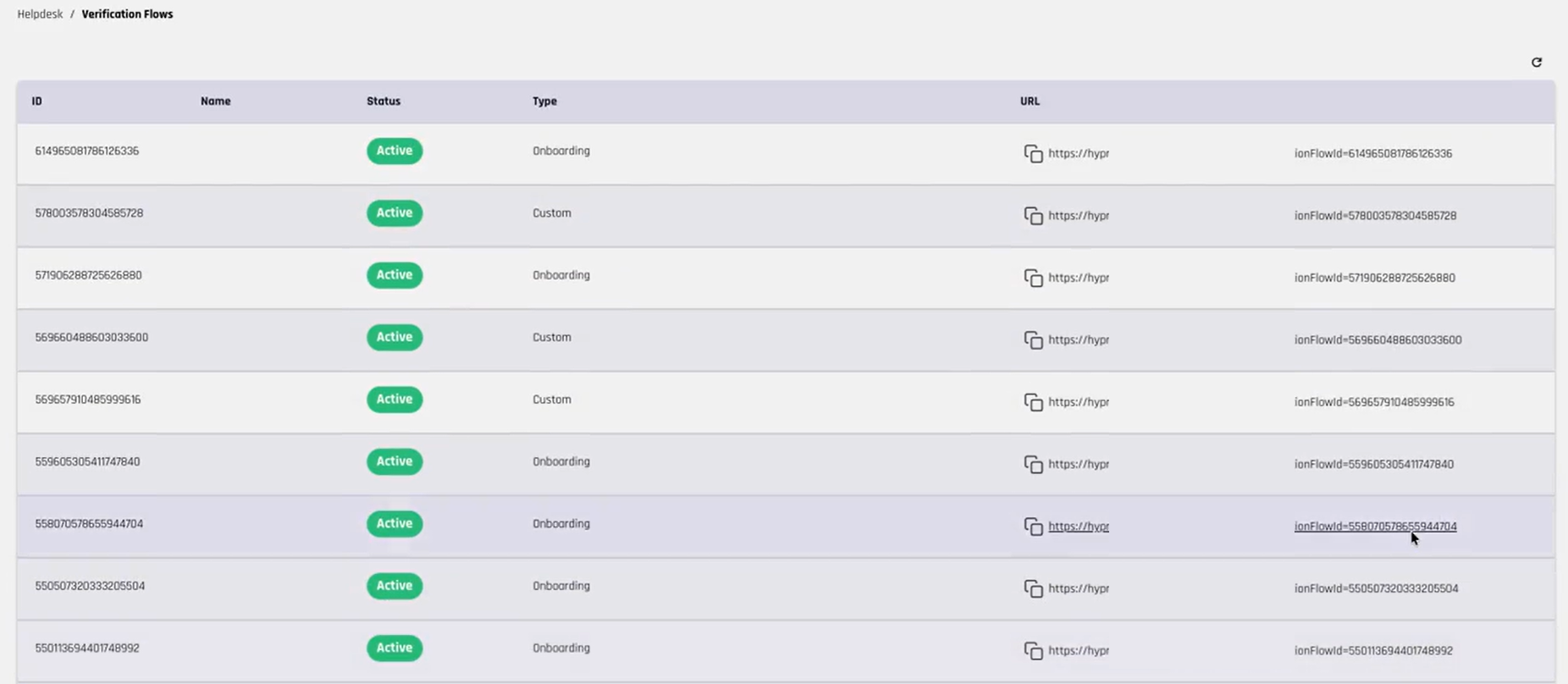Copy URL for flow 569657910485999616

click(1033, 402)
